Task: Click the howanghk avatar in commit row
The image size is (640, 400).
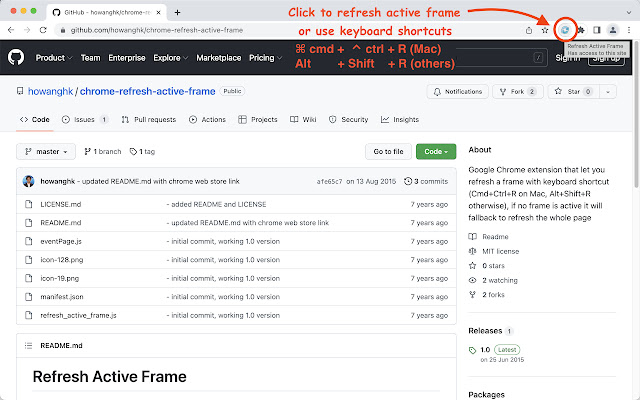Action: coord(29,181)
